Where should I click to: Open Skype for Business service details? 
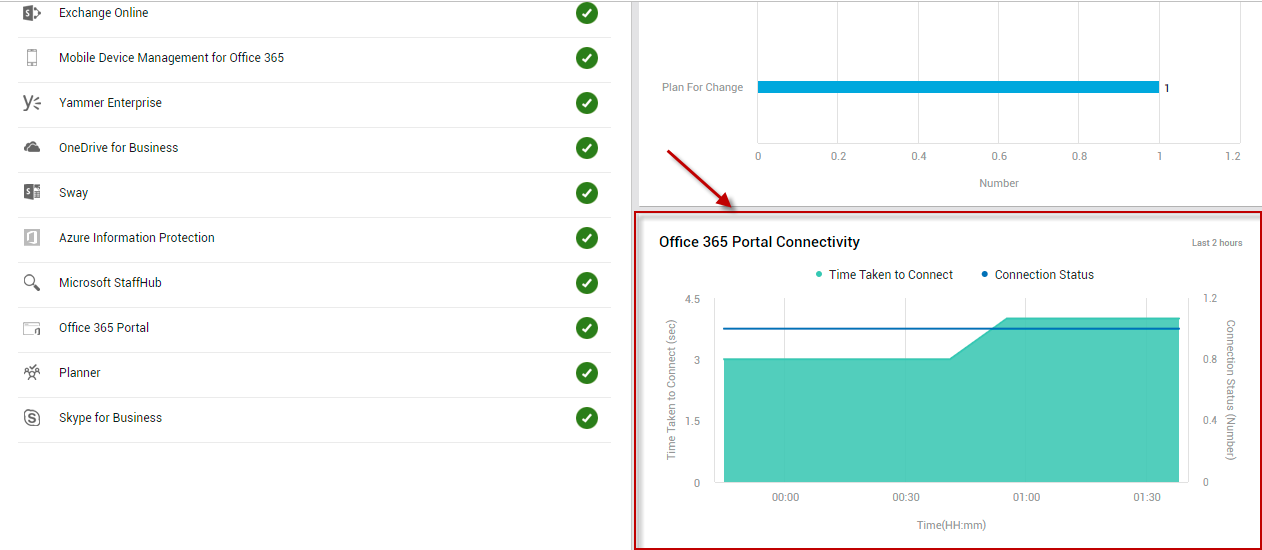coord(110,418)
